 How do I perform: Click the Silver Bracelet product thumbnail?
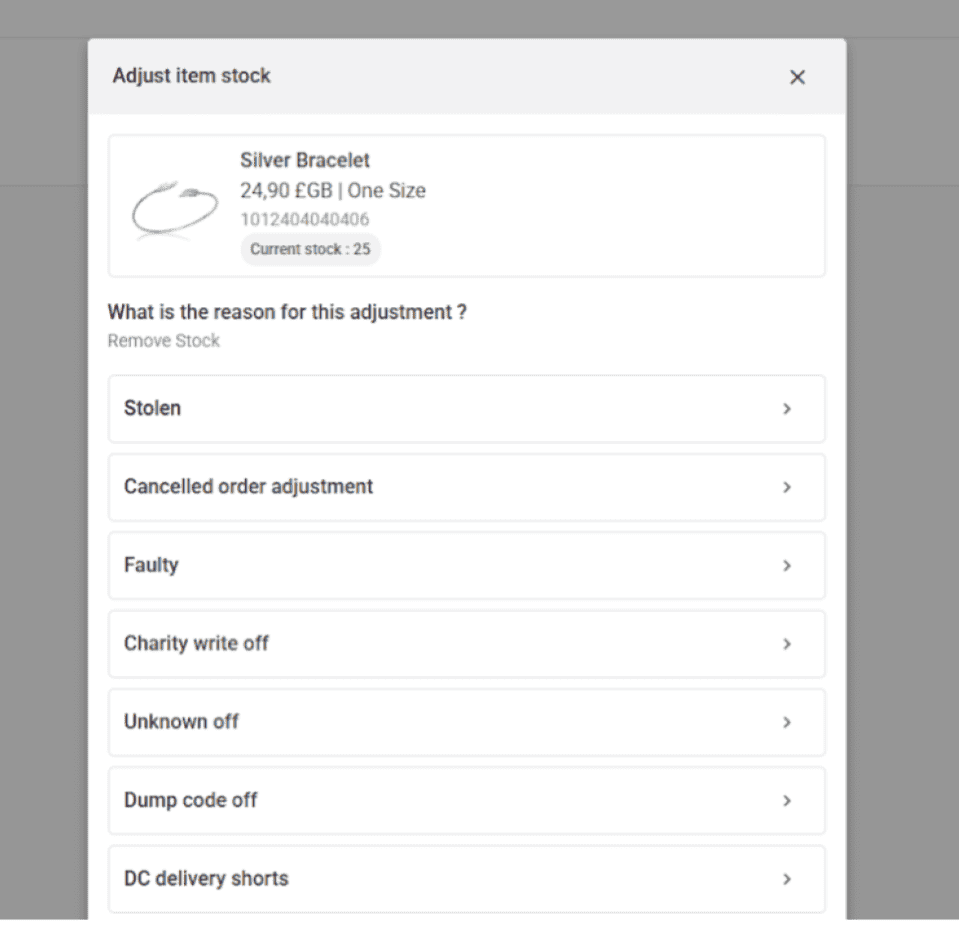(174, 208)
